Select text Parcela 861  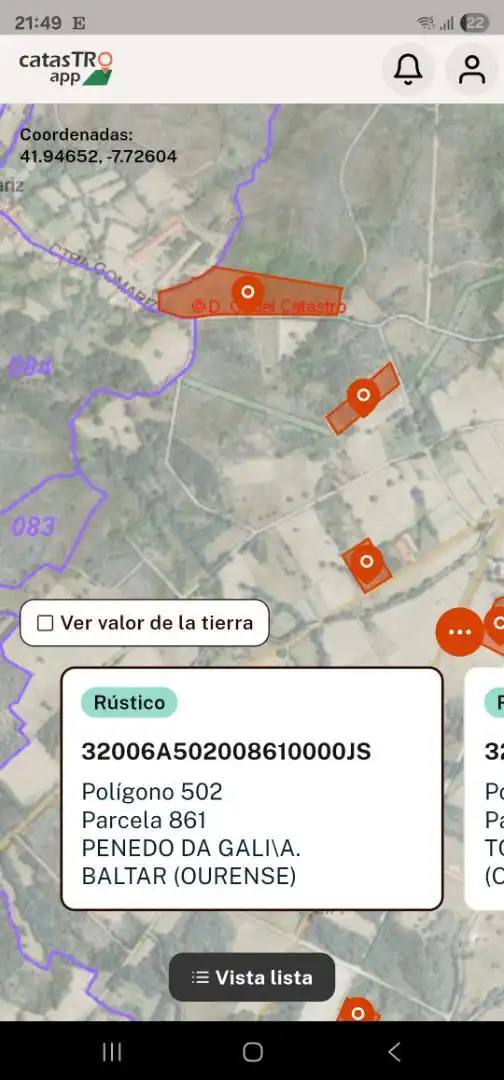tap(144, 820)
